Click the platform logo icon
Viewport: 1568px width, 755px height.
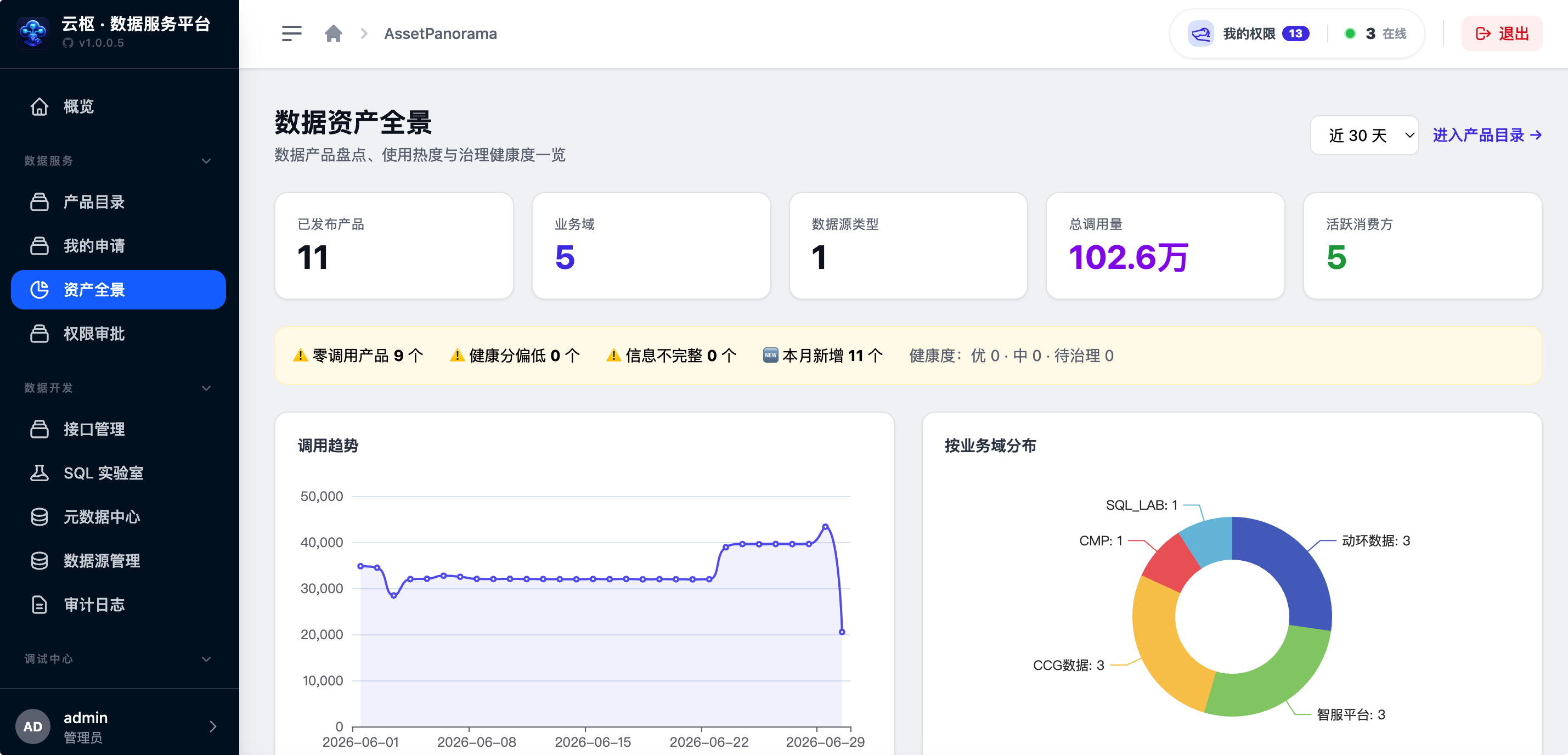click(x=33, y=33)
